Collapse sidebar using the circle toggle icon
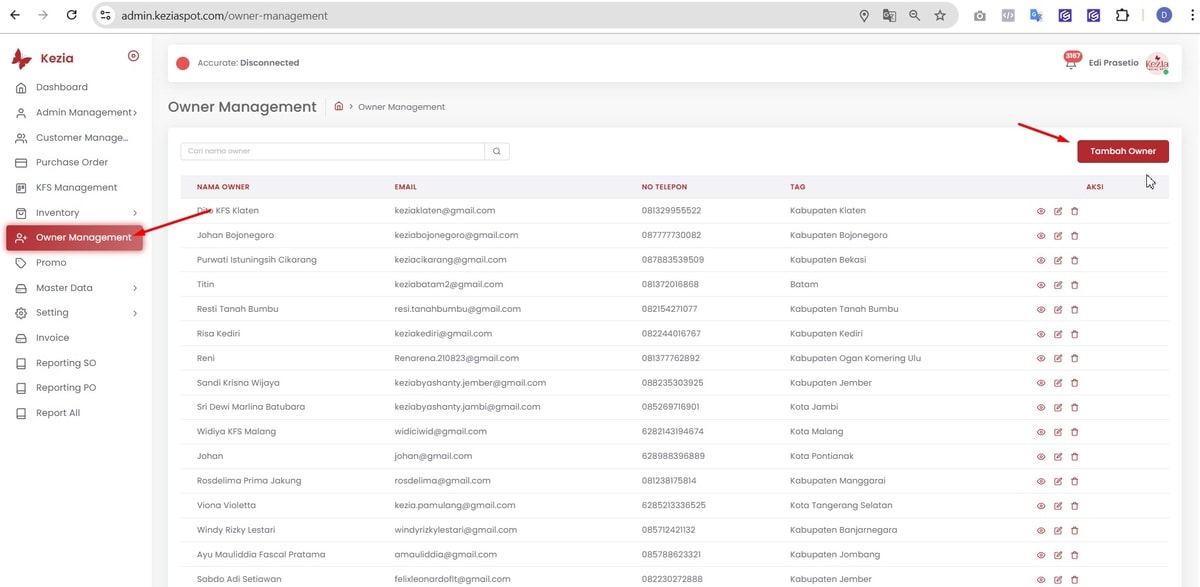1200x587 pixels. [133, 56]
